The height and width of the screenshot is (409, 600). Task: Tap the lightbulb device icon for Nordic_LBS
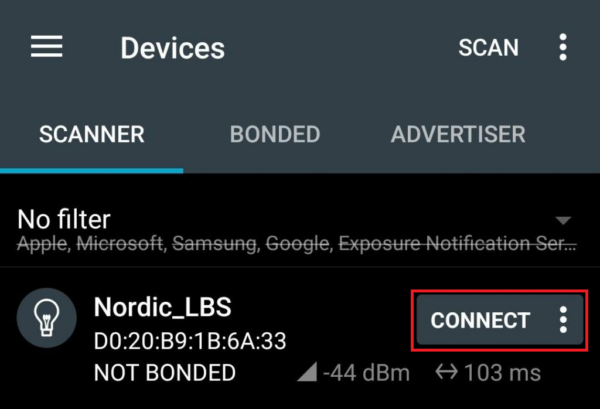click(x=46, y=318)
